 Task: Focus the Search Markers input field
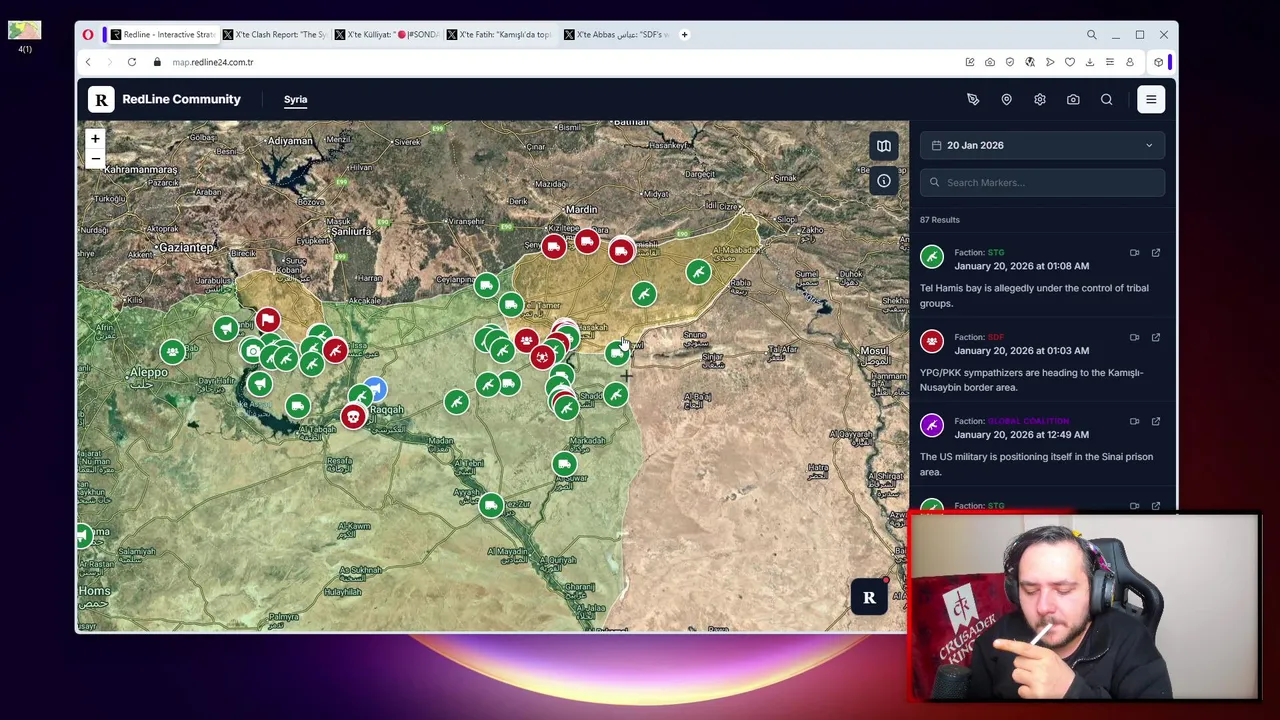pyautogui.click(x=1042, y=182)
